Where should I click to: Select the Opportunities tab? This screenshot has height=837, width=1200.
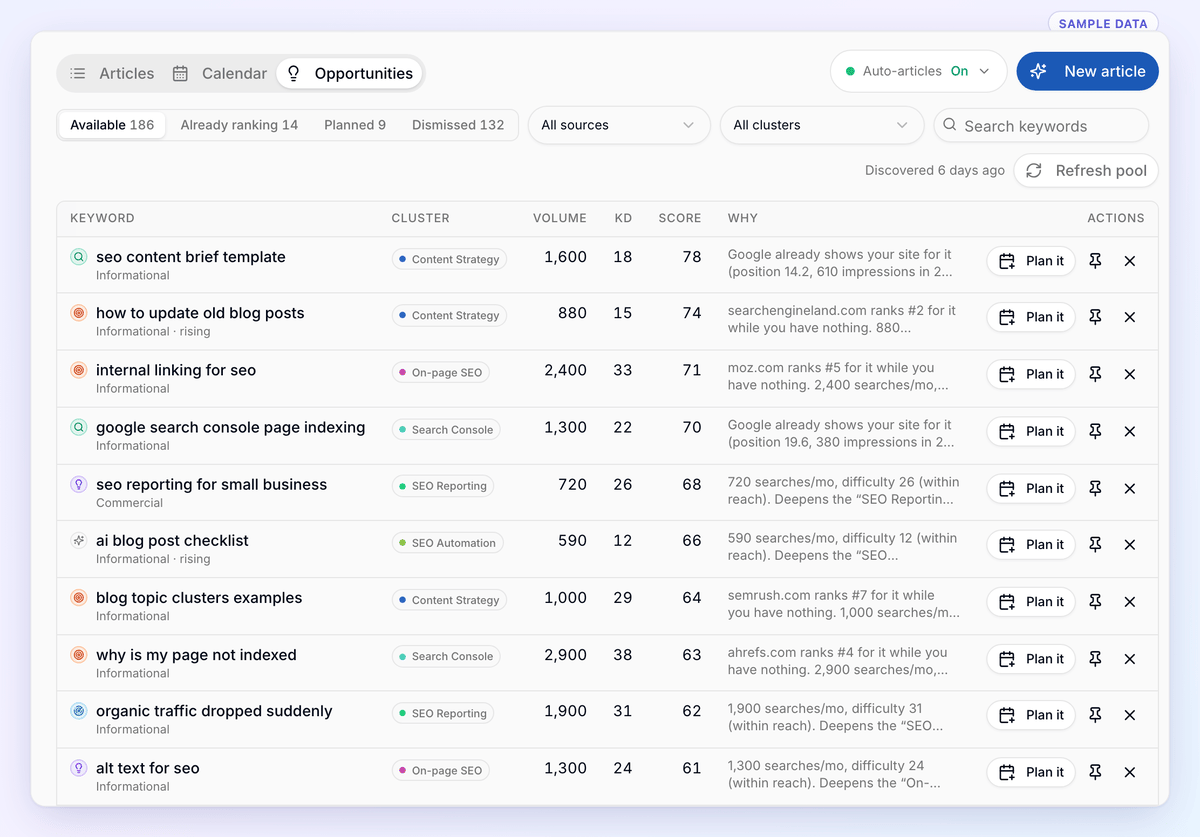[349, 73]
